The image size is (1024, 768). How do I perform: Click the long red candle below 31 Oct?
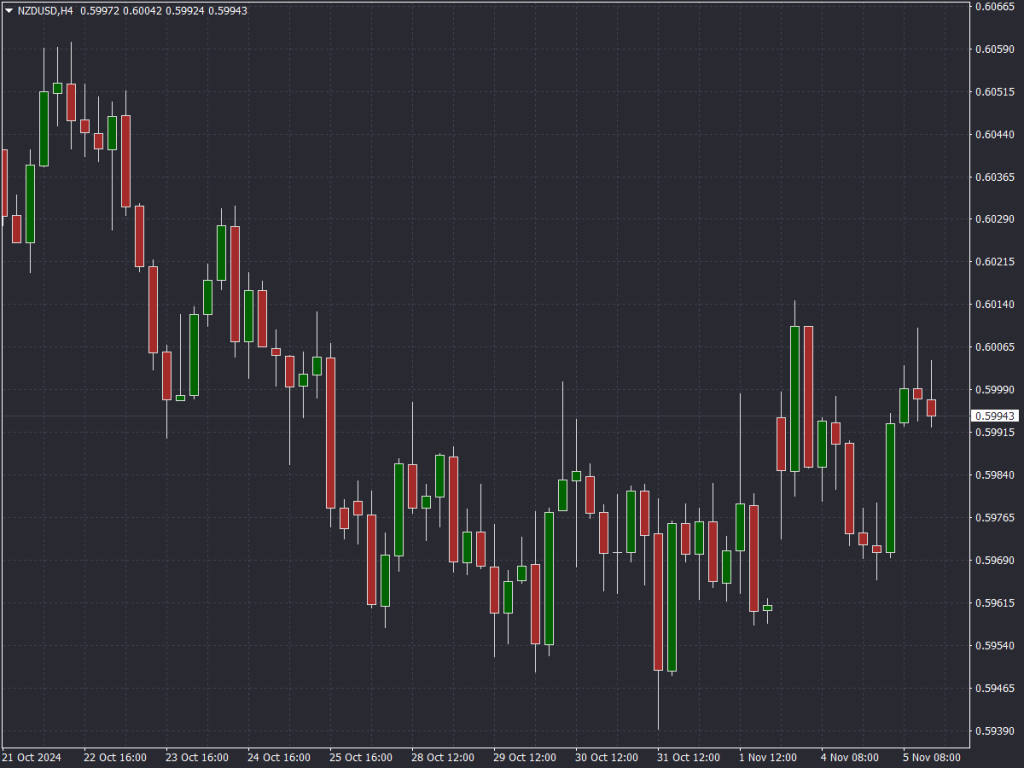660,600
